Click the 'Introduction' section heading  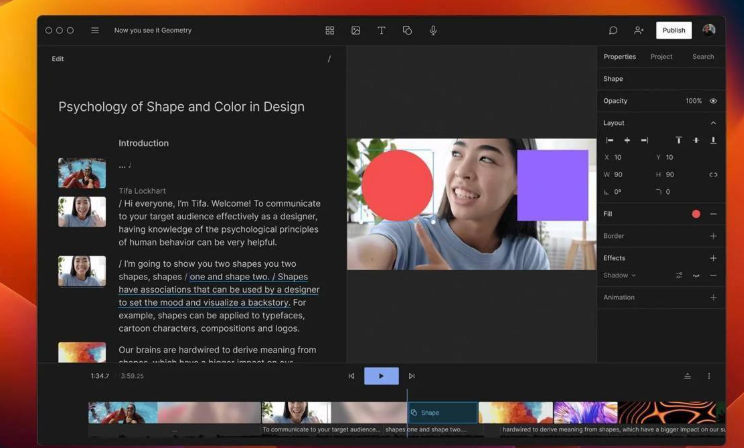[143, 143]
